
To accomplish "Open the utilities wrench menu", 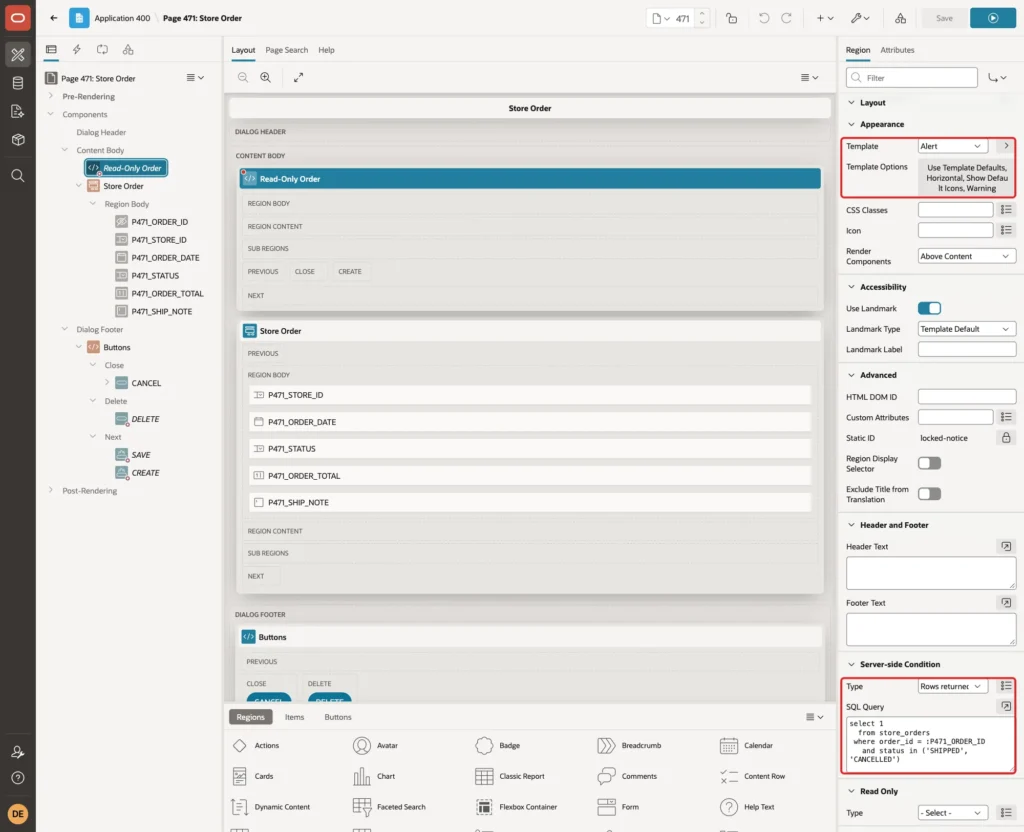I will (860, 18).
